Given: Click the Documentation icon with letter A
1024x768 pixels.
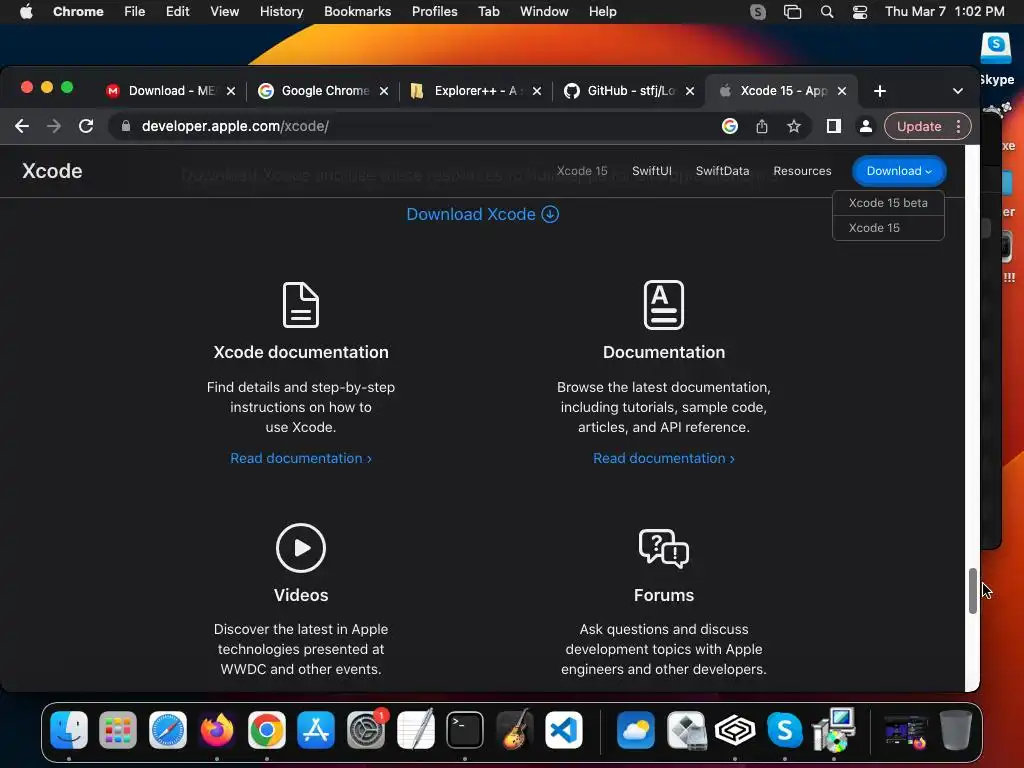Looking at the screenshot, I should coord(664,305).
